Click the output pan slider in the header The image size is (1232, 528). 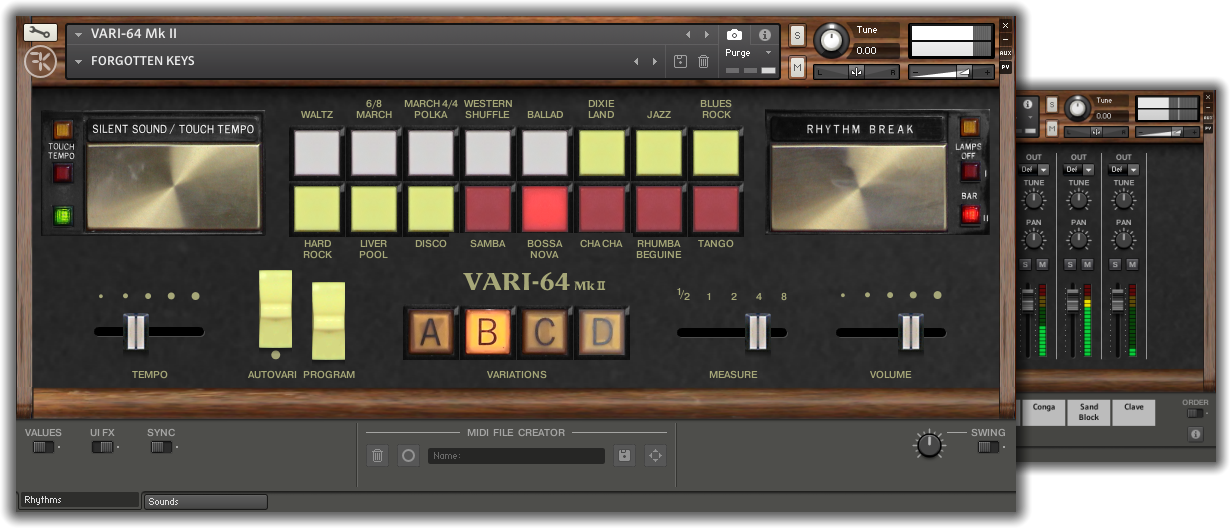tap(856, 72)
